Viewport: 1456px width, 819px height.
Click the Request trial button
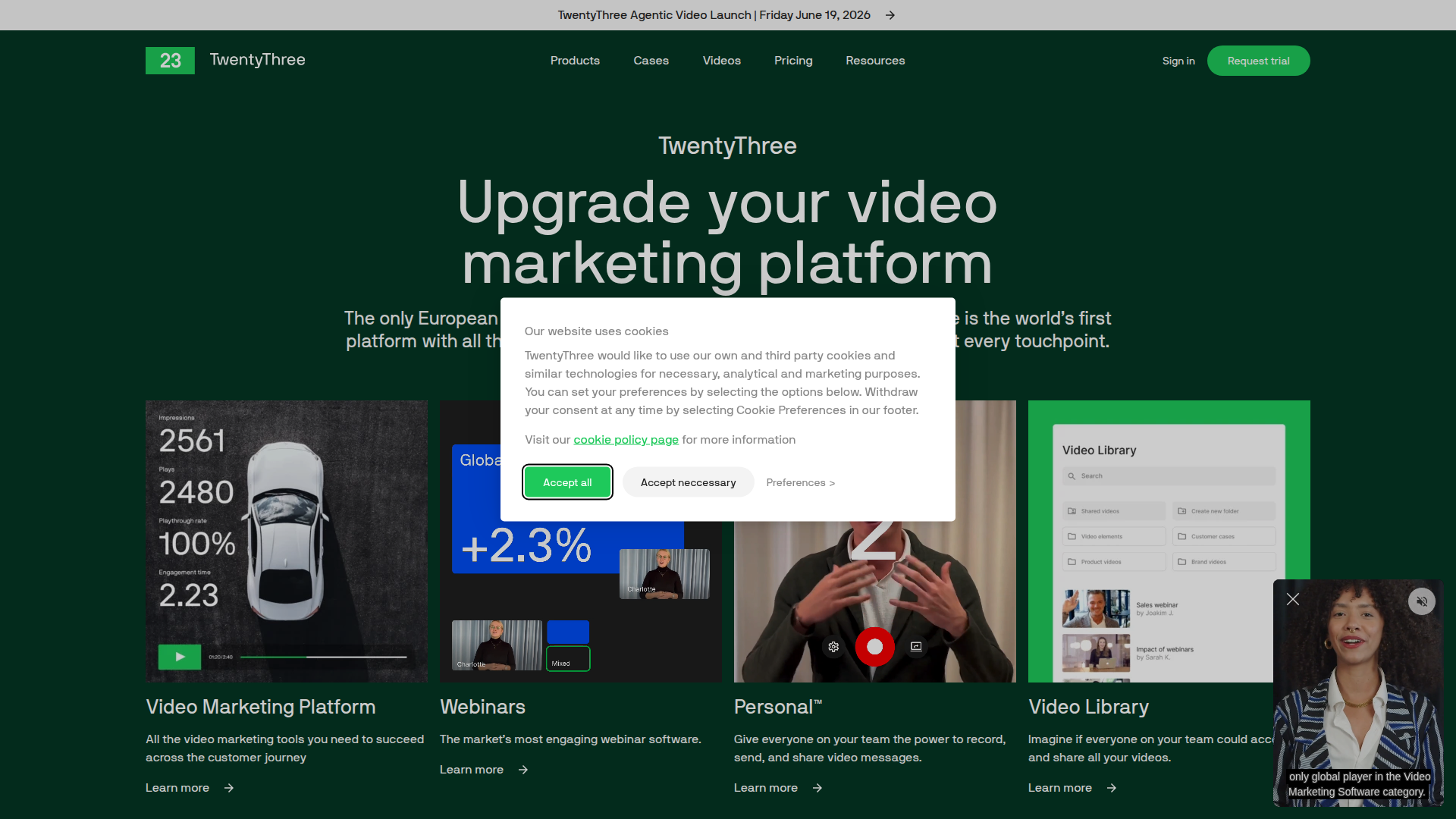[x=1259, y=61]
